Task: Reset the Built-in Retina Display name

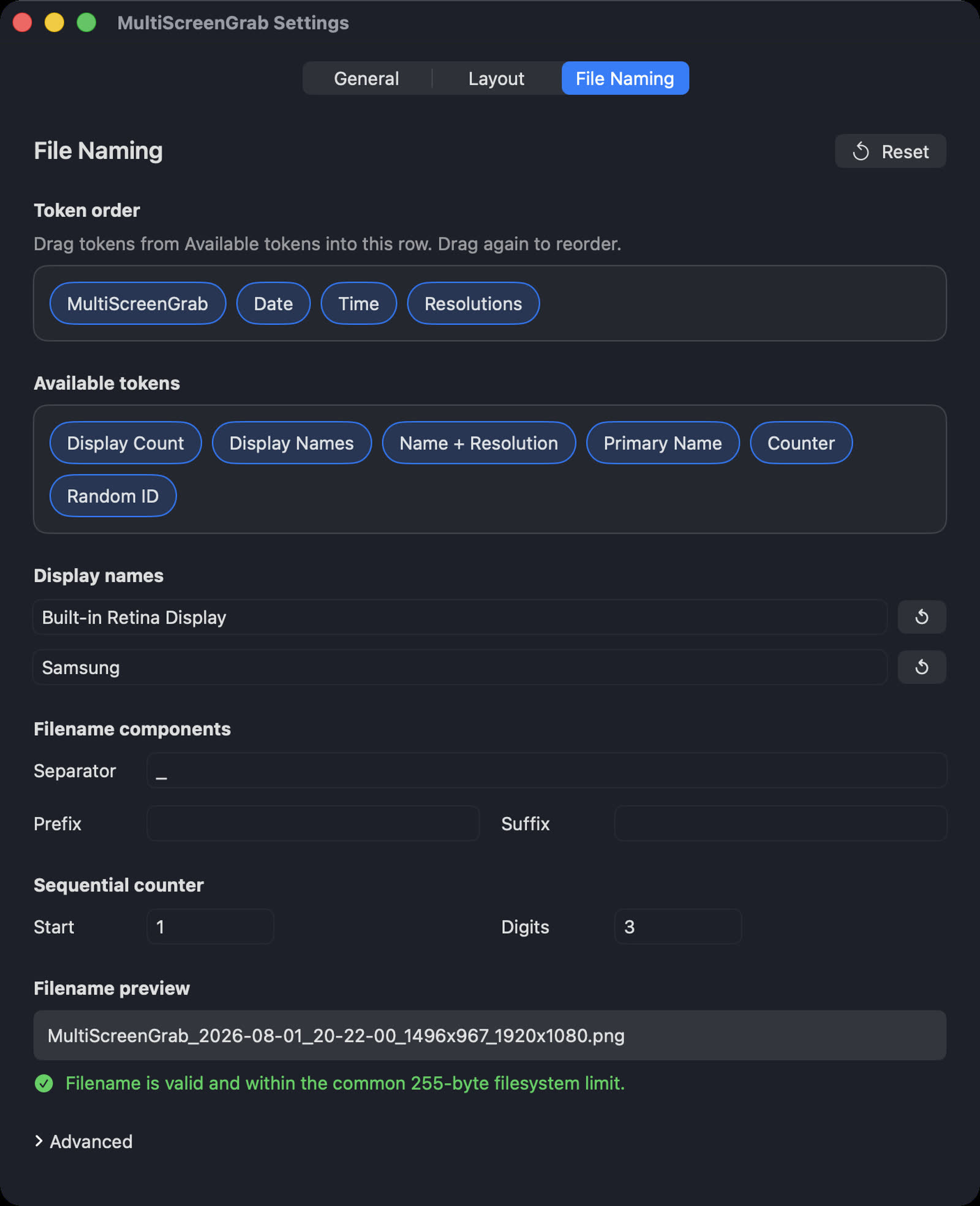Action: [x=922, y=617]
